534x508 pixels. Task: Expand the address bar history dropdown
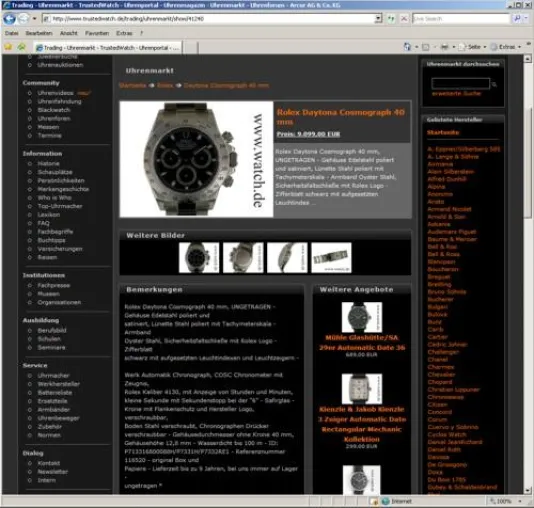pos(378,19)
